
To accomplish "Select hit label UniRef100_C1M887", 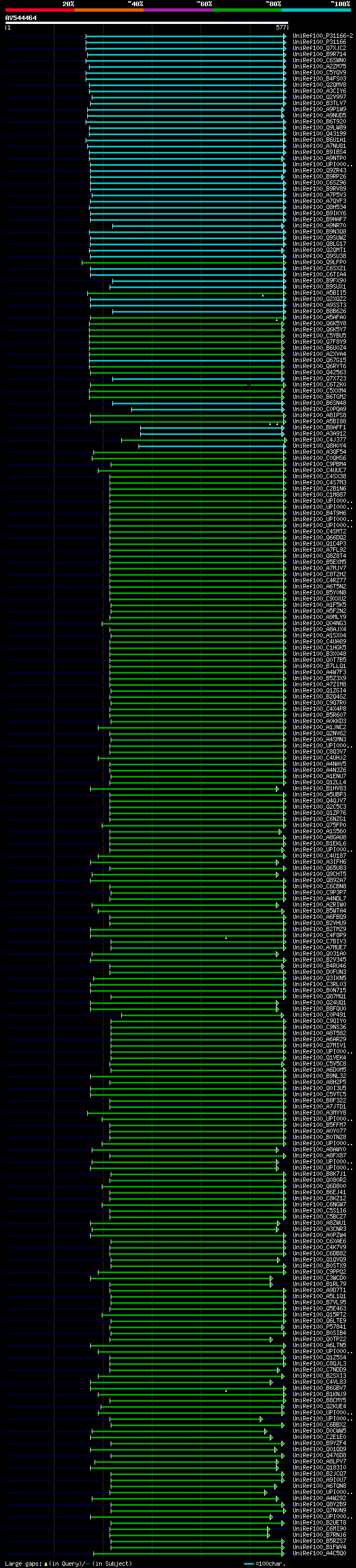I will pyautogui.click(x=319, y=494).
